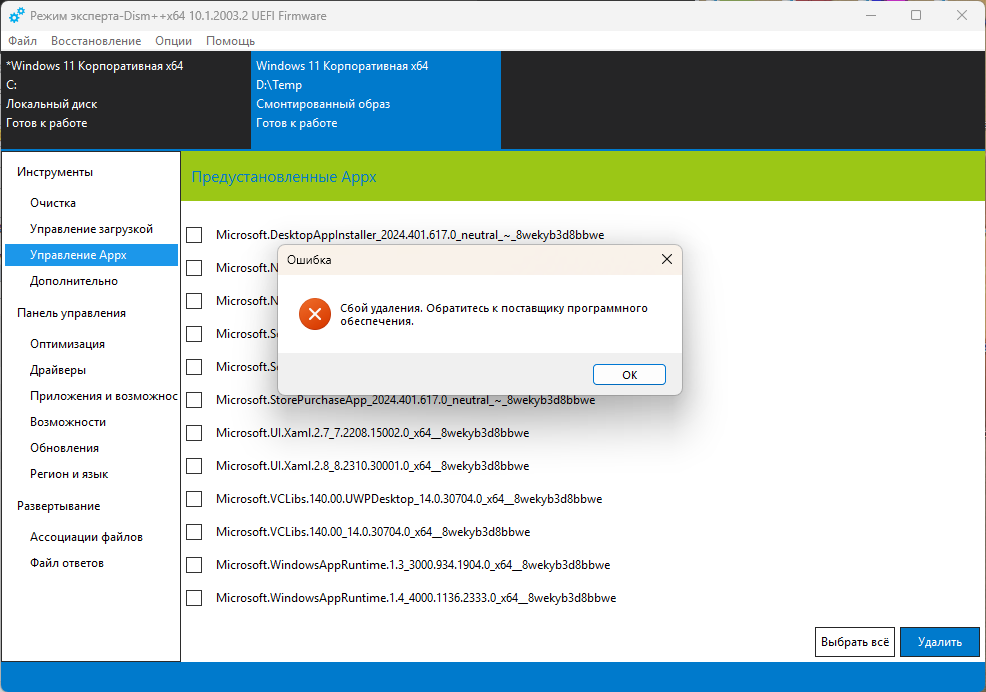This screenshot has width=986, height=692.
Task: Click Предустановленные Appx heading
Action: pyautogui.click(x=284, y=177)
